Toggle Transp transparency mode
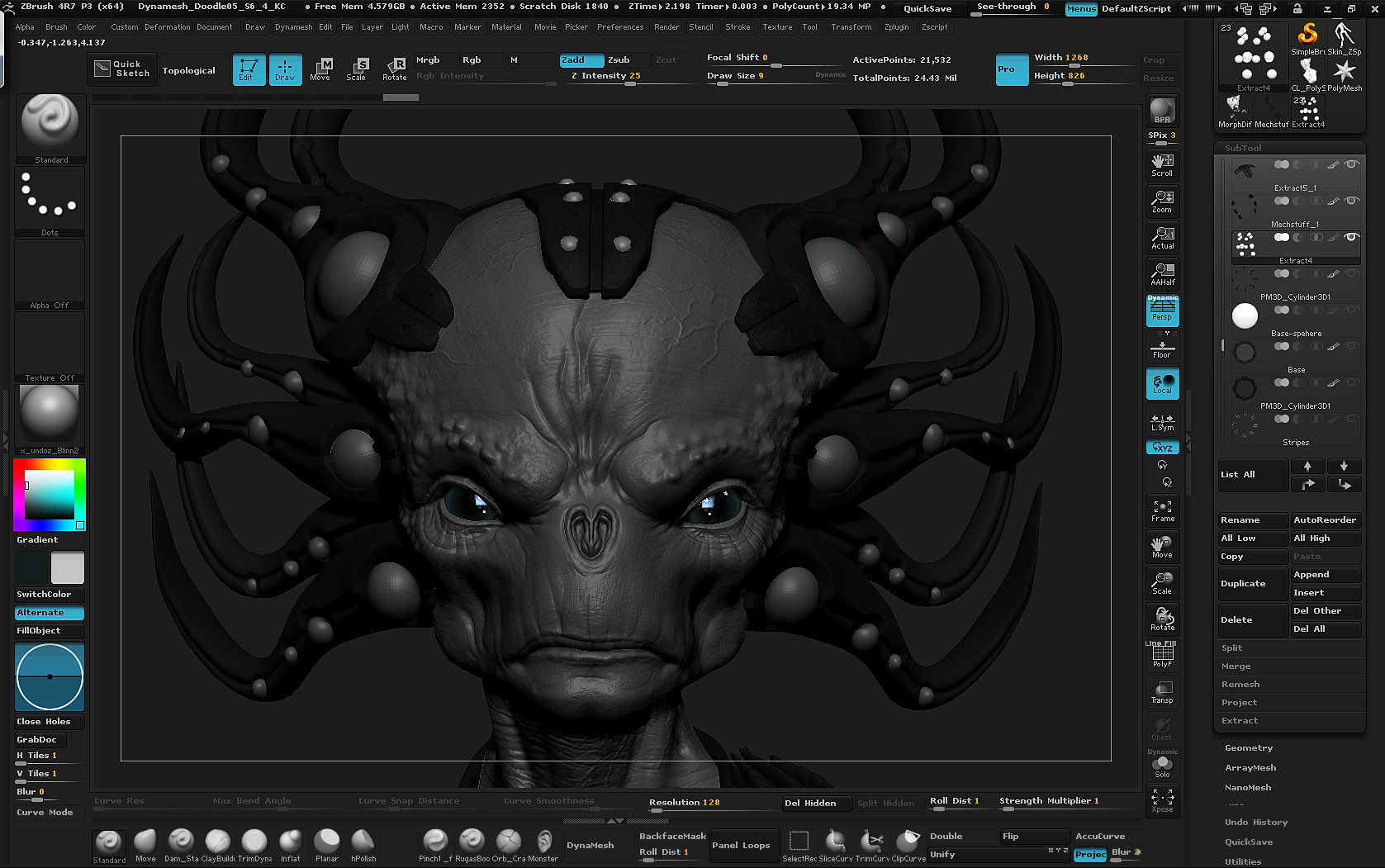The image size is (1385, 868). tap(1162, 692)
